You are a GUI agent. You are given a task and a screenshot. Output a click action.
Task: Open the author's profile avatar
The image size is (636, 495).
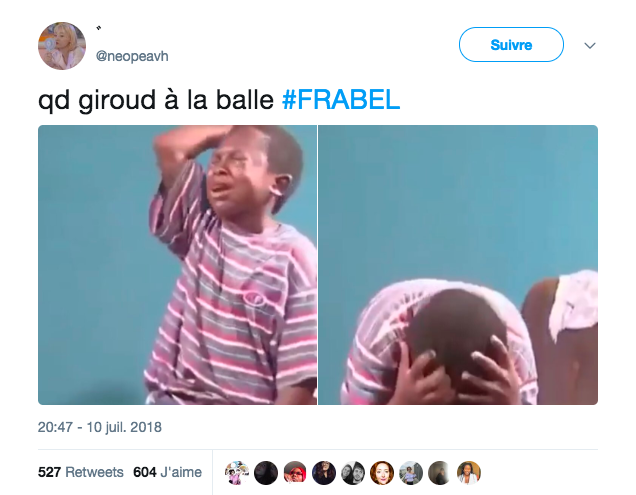(x=62, y=46)
